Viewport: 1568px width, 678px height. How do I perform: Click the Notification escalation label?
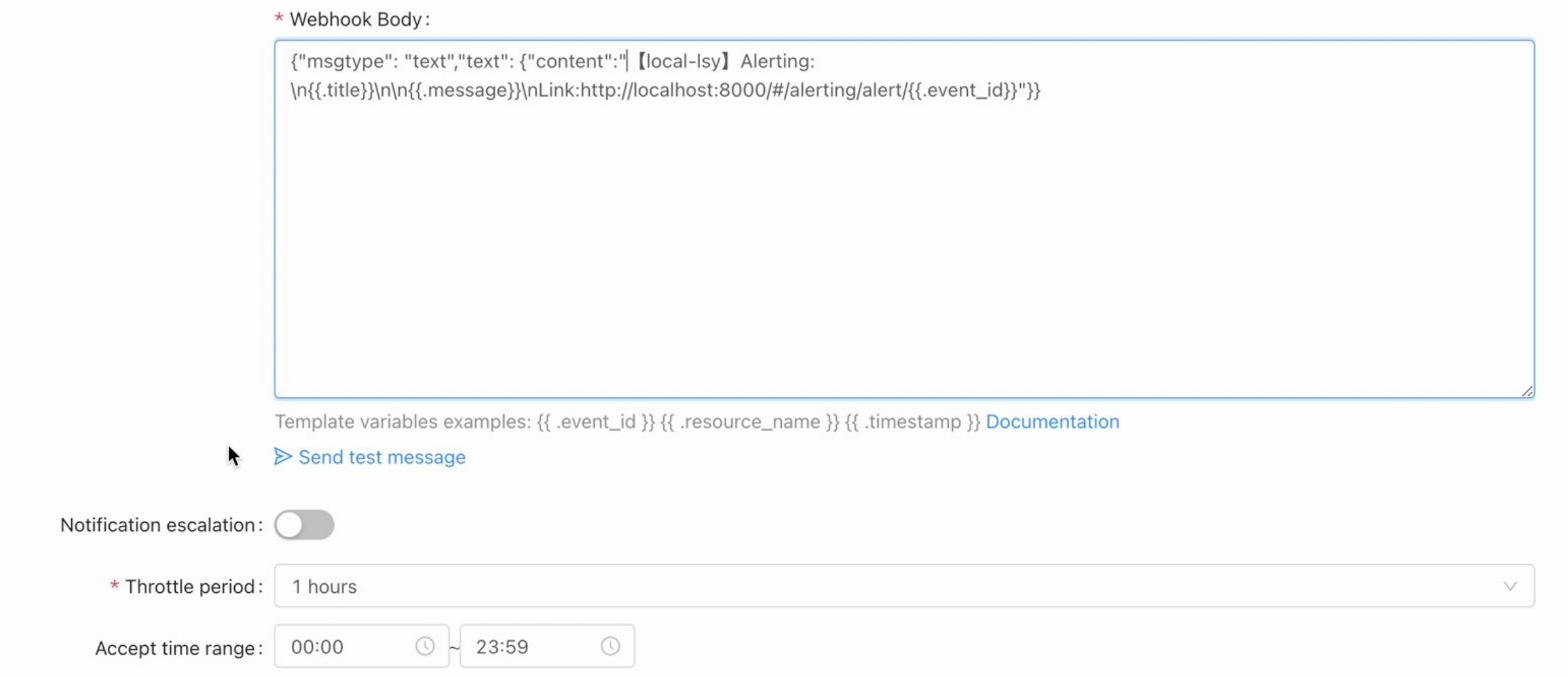(x=159, y=526)
